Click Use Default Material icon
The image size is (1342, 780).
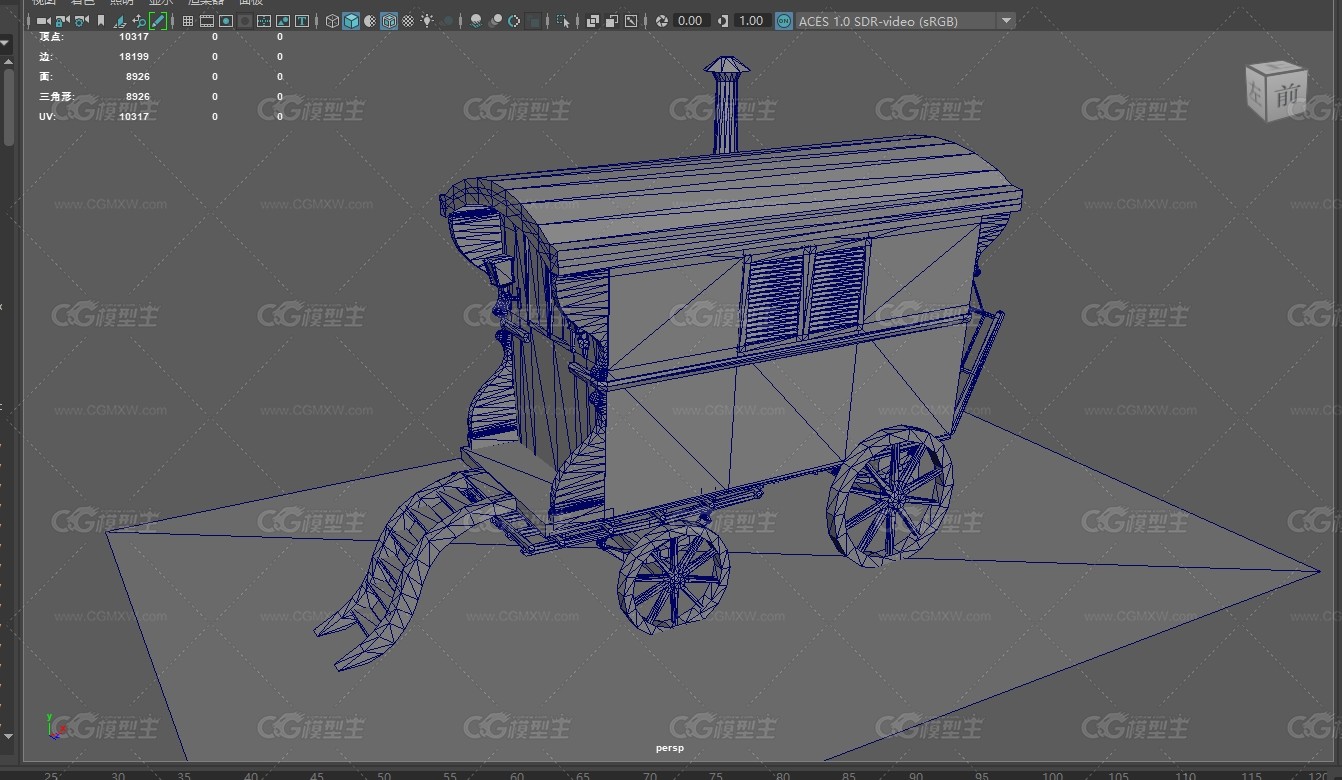tap(370, 21)
